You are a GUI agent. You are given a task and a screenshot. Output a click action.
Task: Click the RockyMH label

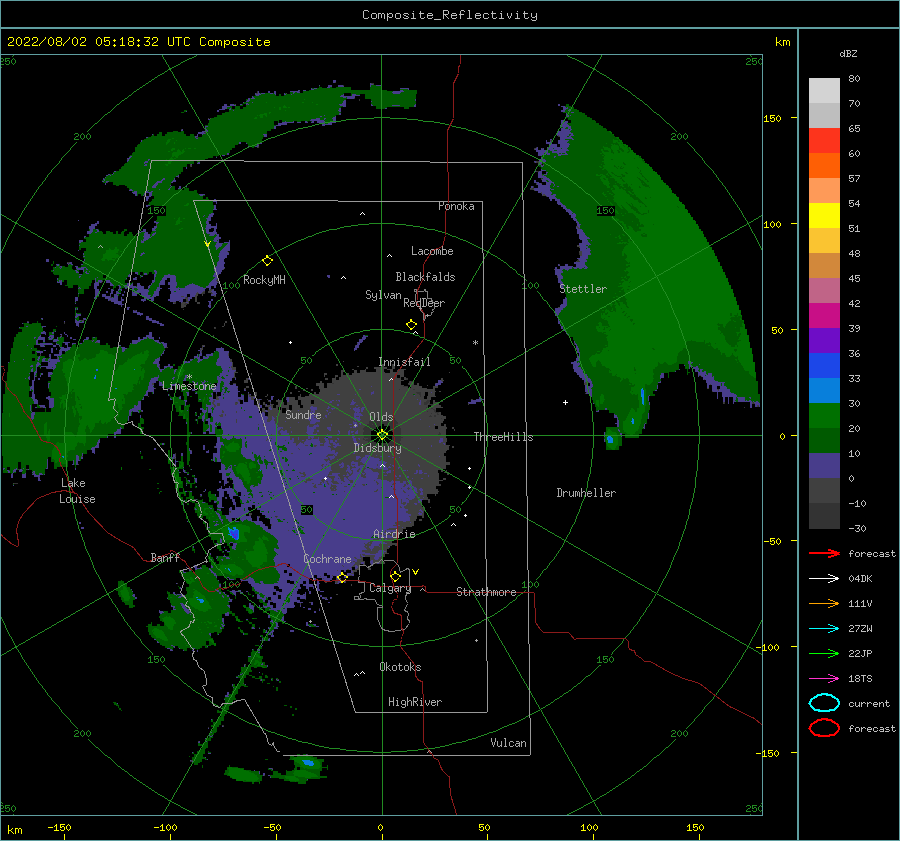coord(264,280)
